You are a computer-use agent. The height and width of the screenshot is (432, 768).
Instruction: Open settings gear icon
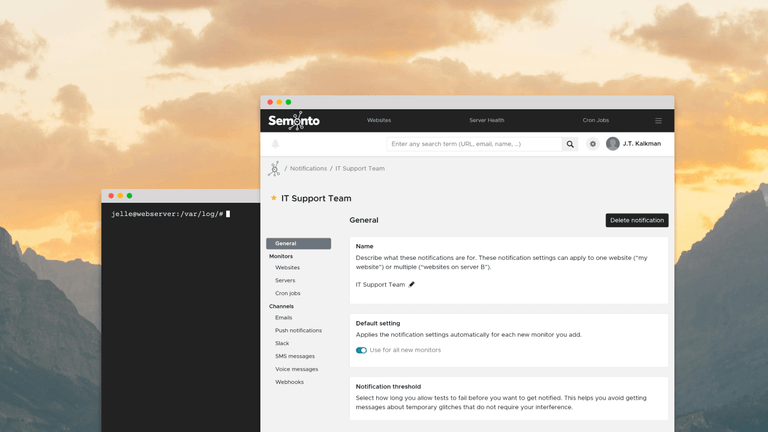tap(593, 144)
